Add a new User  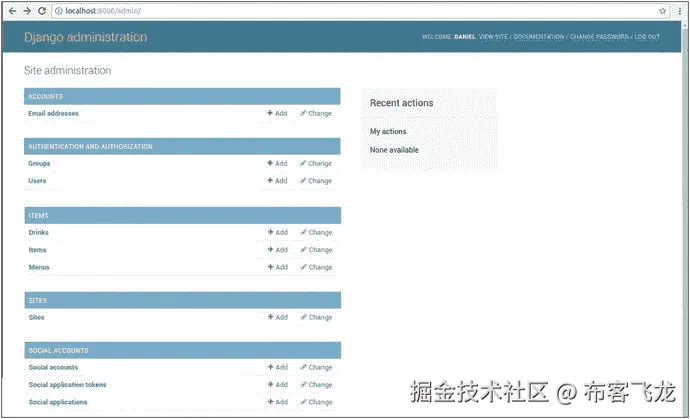(277, 181)
